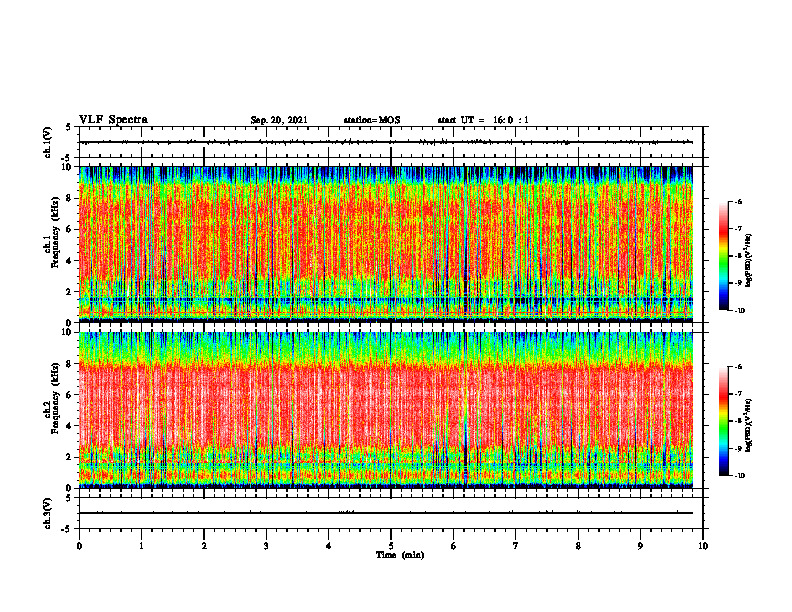Click the "ch.1(V)" waveform axis label
This screenshot has height=612, width=792.
pyautogui.click(x=47, y=142)
